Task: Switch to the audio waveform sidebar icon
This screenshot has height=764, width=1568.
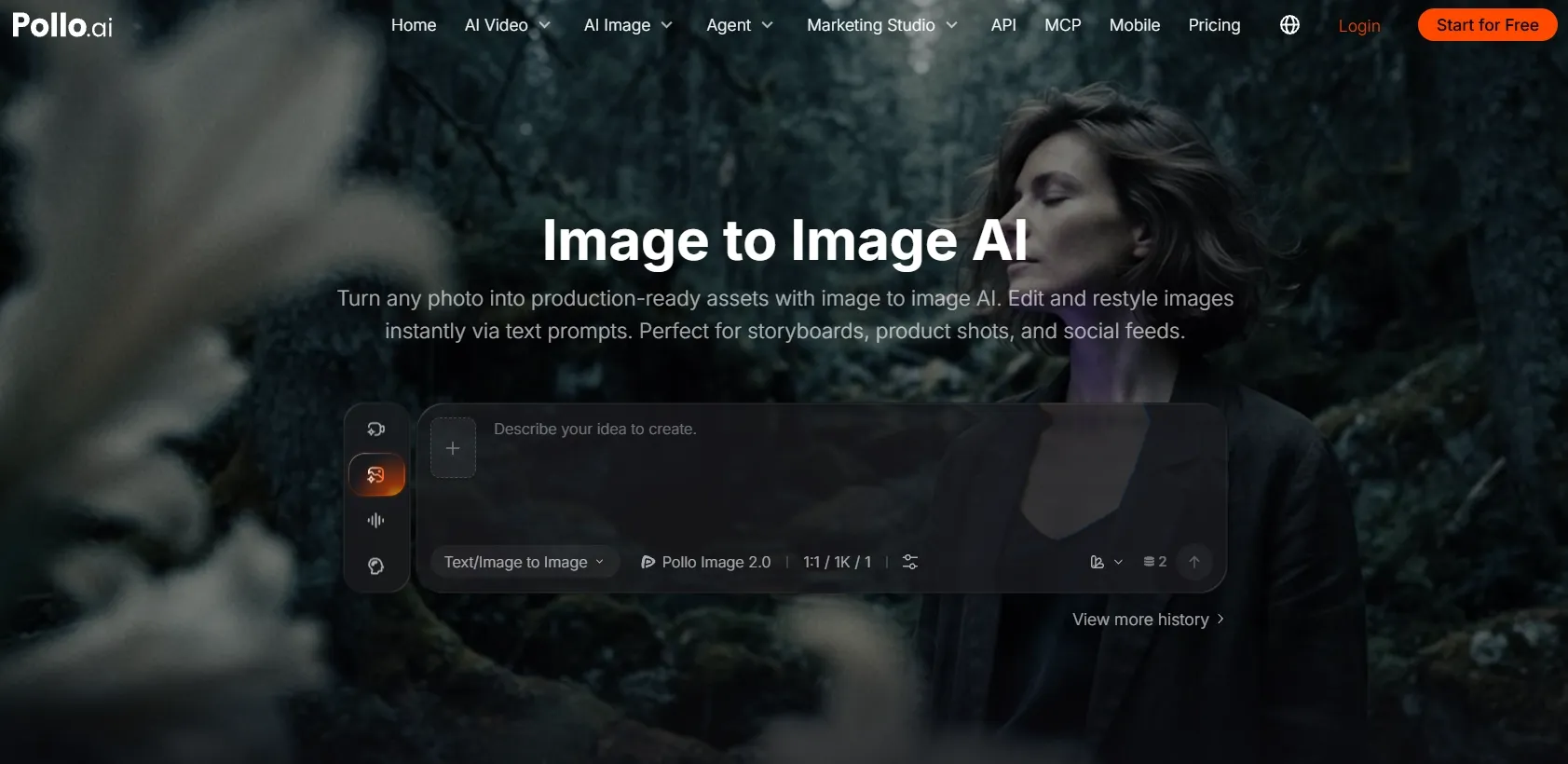Action: 376,521
